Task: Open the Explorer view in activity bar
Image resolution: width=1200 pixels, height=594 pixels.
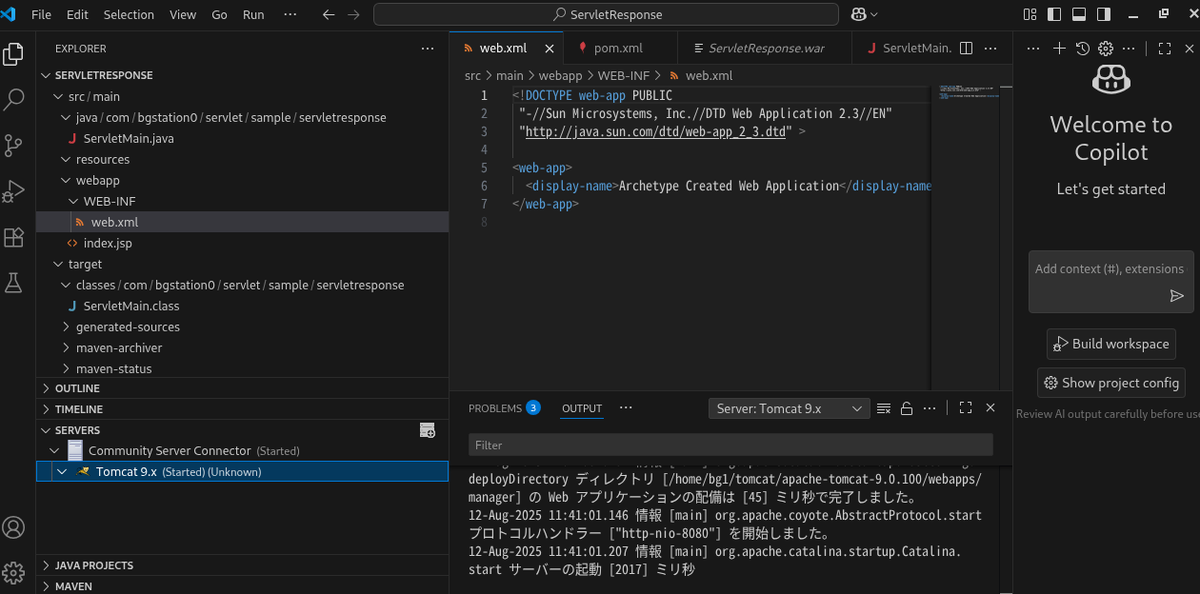Action: click(x=14, y=54)
